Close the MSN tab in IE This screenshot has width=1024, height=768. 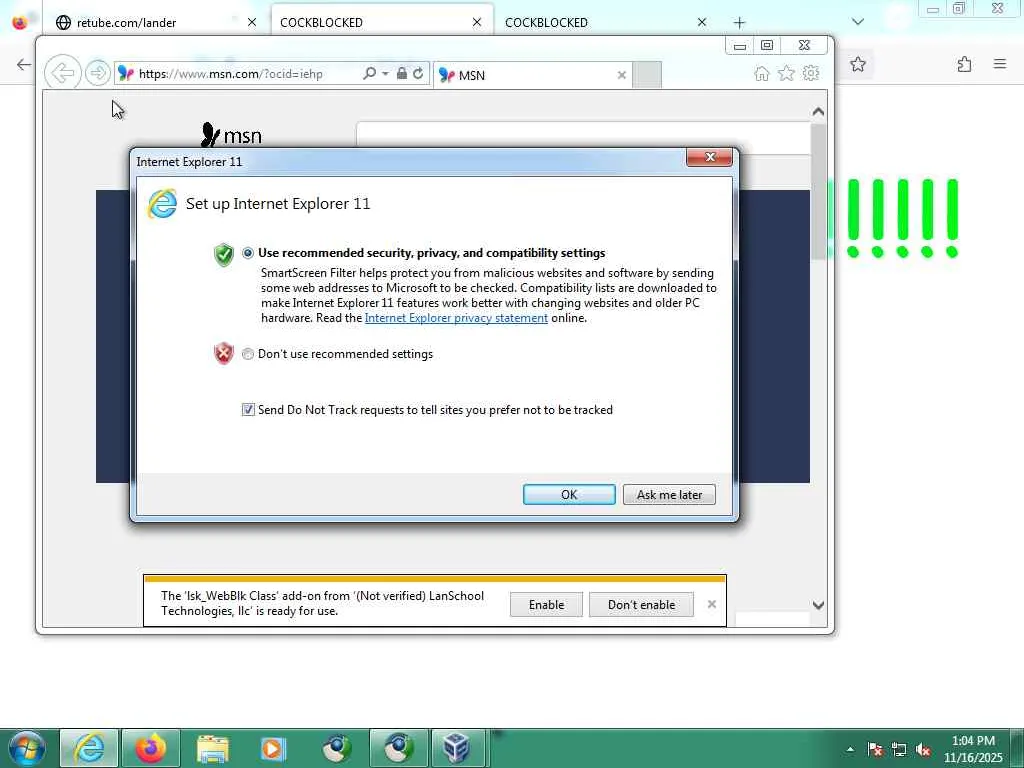pos(622,75)
